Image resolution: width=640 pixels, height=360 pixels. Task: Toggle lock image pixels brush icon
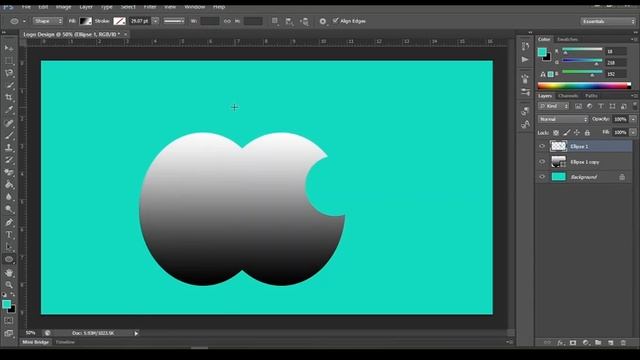tap(567, 133)
